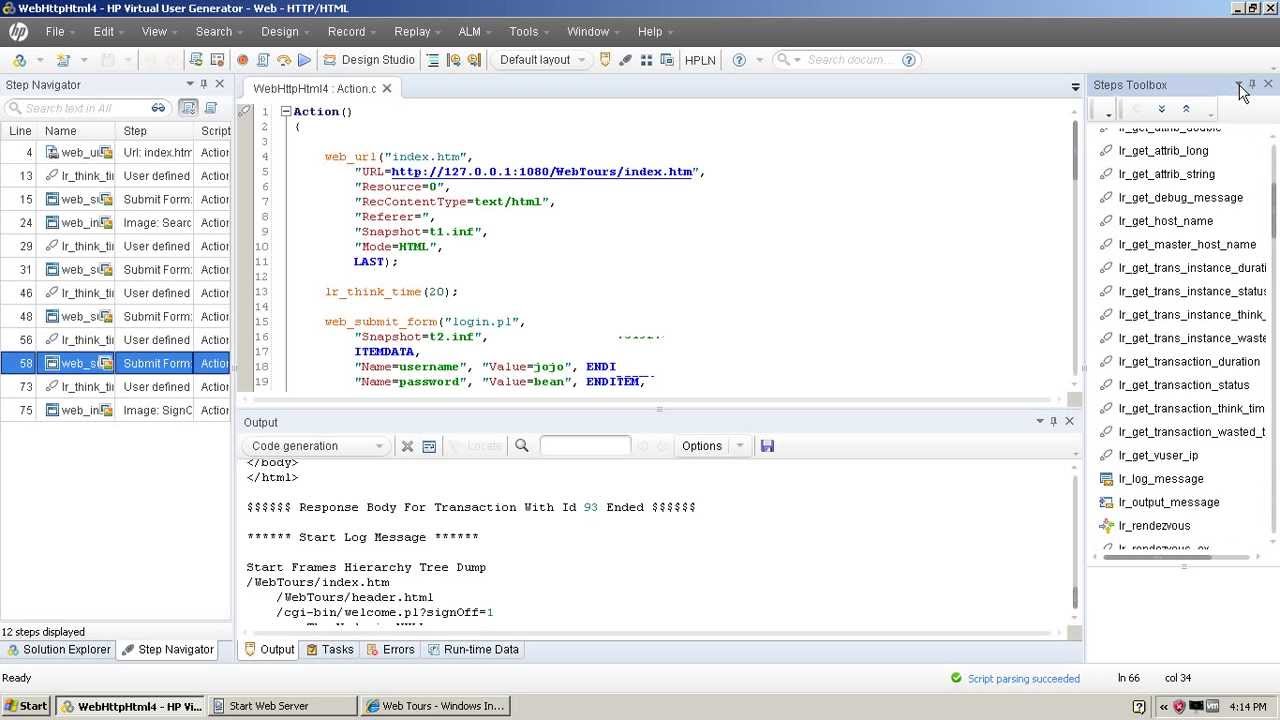This screenshot has height=720, width=1280.
Task: Sort steps by the Line column header
Action: pyautogui.click(x=19, y=131)
